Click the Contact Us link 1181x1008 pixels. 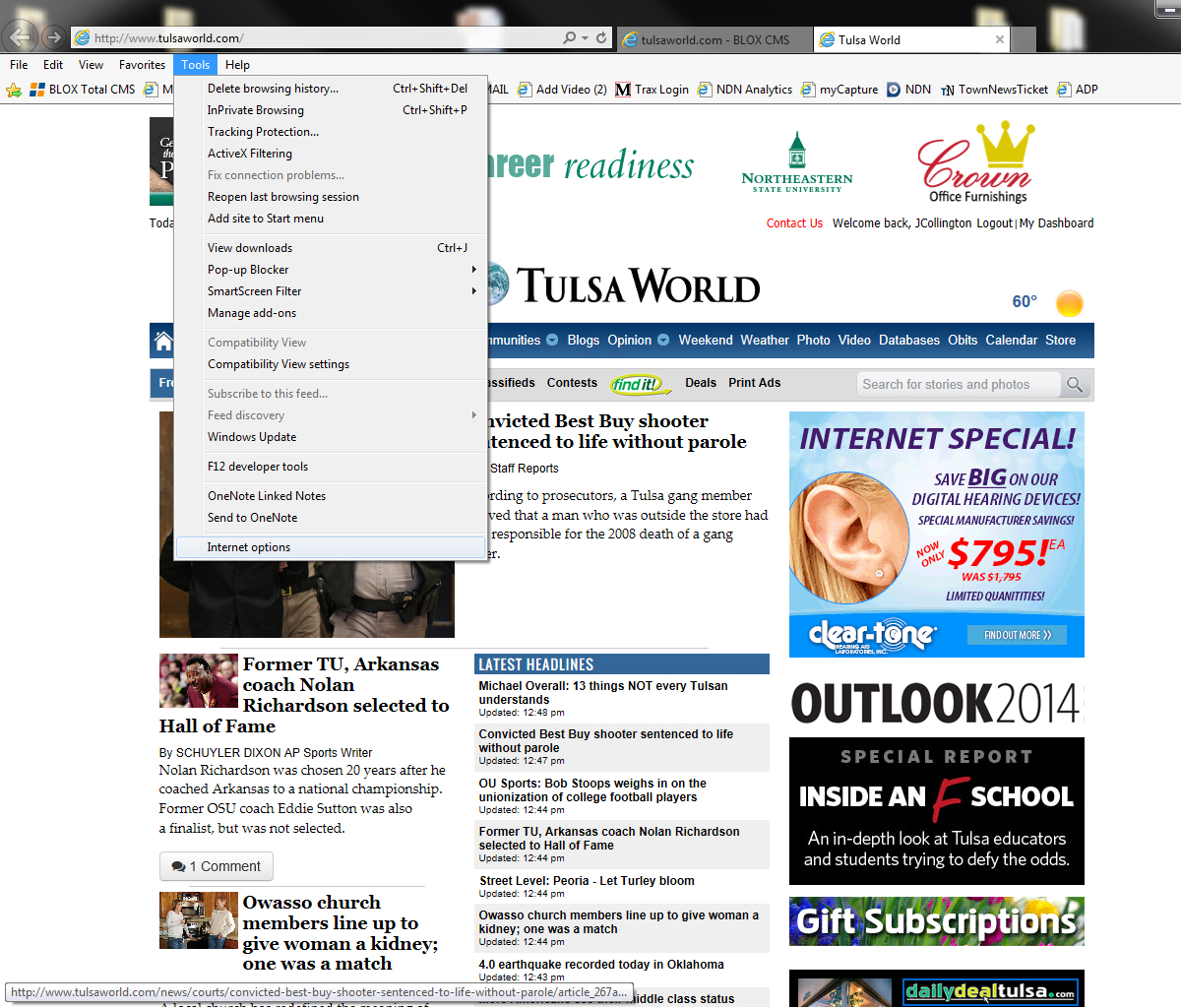click(x=794, y=223)
